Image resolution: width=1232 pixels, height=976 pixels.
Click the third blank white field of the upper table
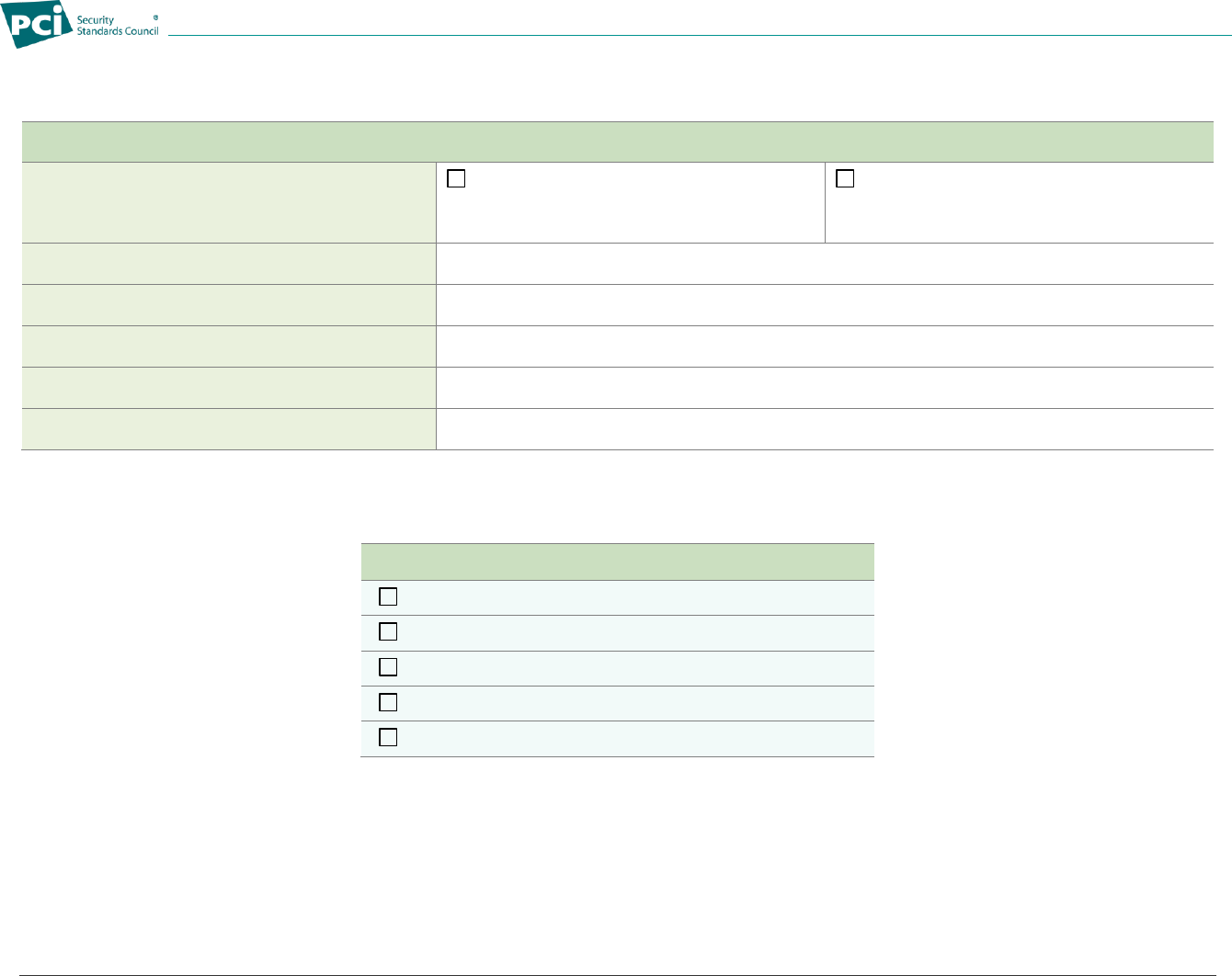[824, 346]
